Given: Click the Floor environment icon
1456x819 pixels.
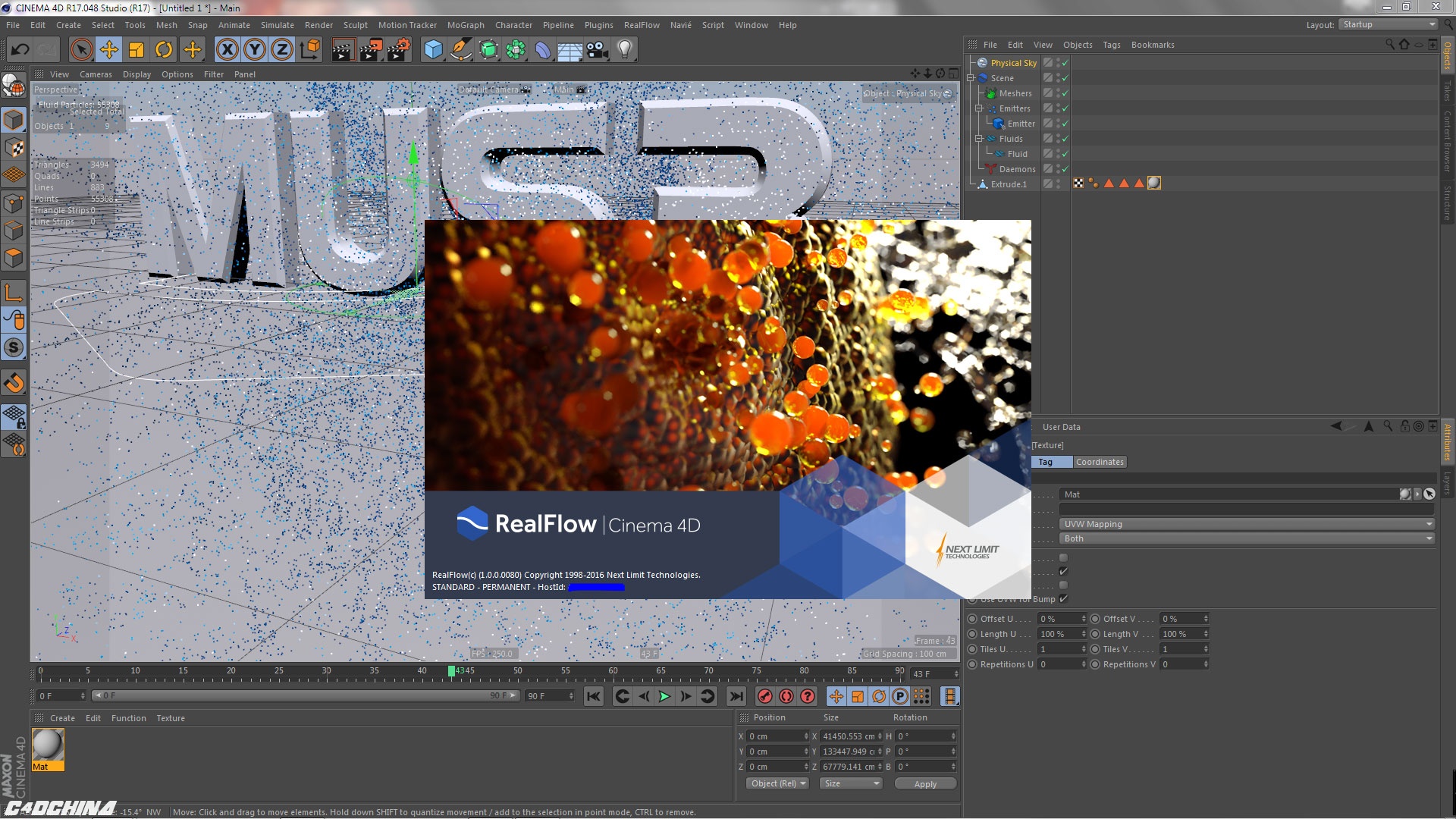Looking at the screenshot, I should pos(570,50).
